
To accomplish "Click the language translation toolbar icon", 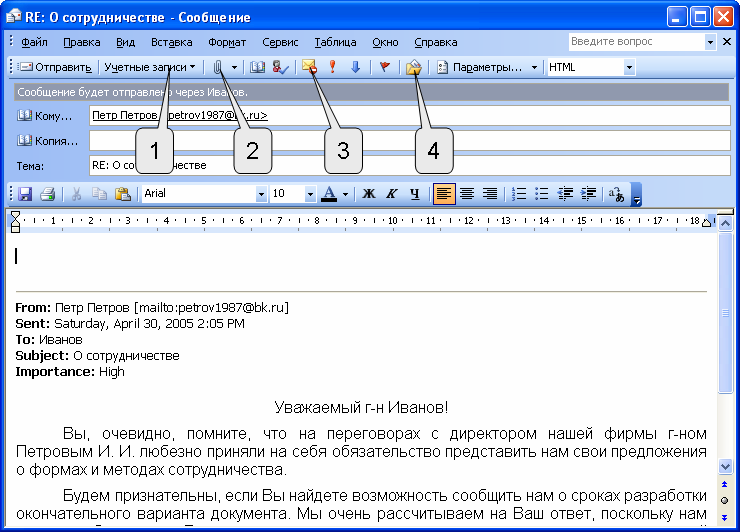I will pyautogui.click(x=616, y=194).
